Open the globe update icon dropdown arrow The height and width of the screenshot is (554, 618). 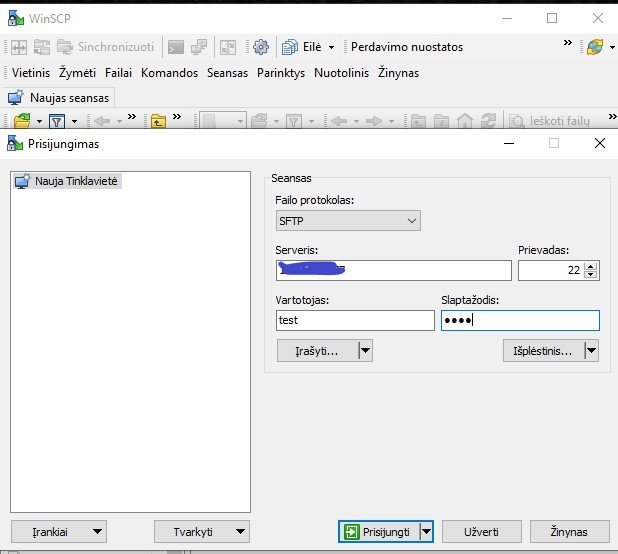pyautogui.click(x=612, y=47)
